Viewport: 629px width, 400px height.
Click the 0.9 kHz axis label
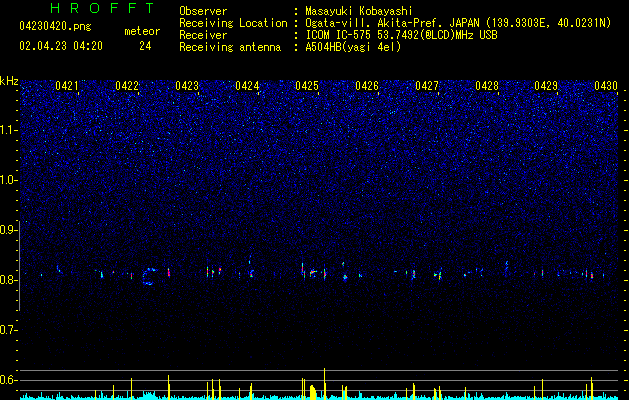(9, 230)
